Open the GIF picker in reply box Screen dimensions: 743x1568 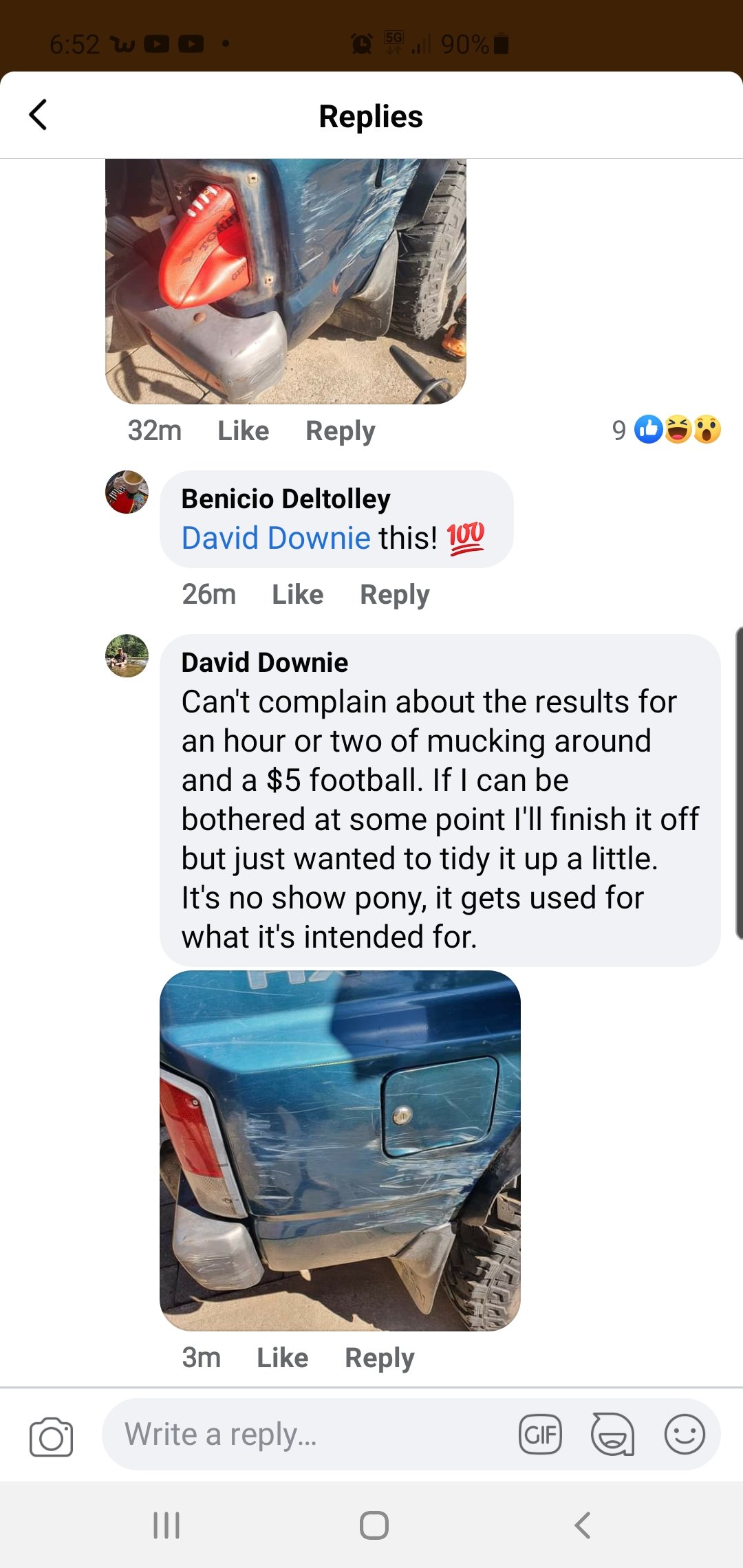540,1435
